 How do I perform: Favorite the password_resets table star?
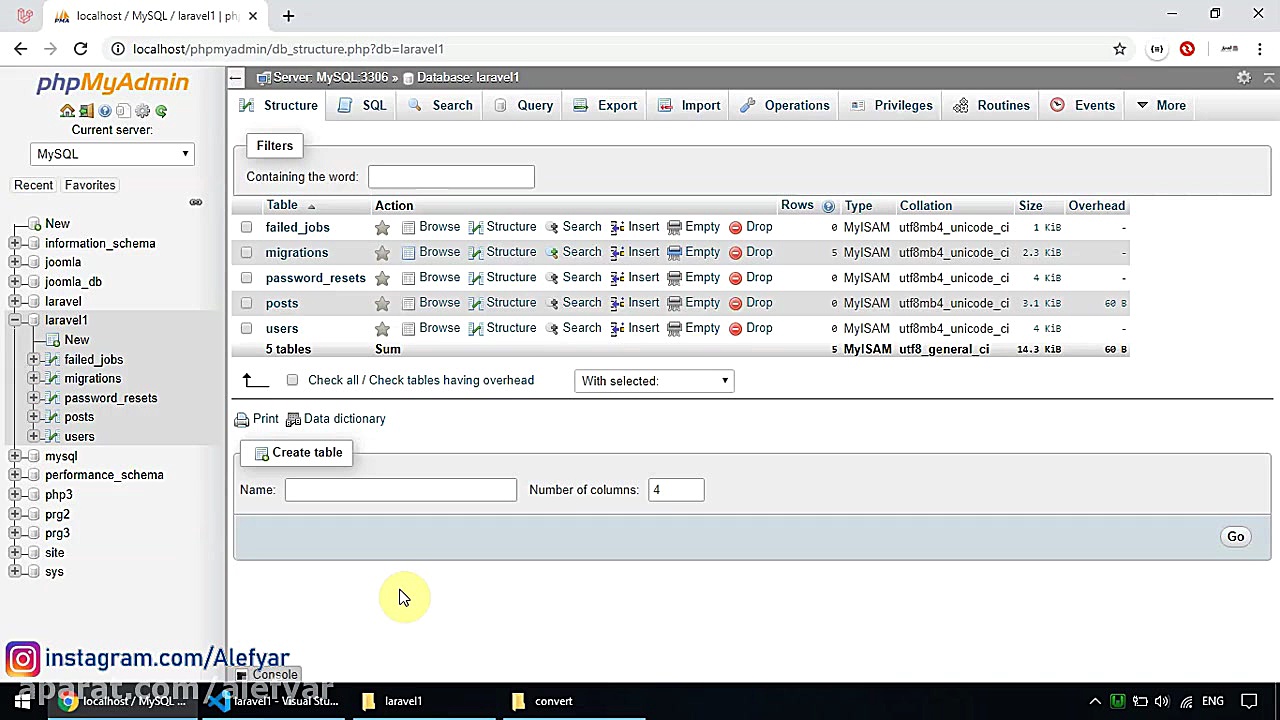pos(382,278)
